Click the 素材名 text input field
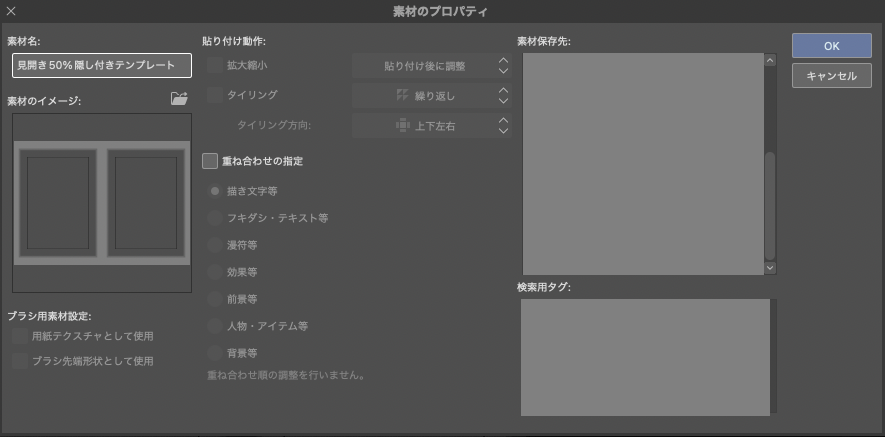The height and width of the screenshot is (437, 885). click(x=101, y=65)
